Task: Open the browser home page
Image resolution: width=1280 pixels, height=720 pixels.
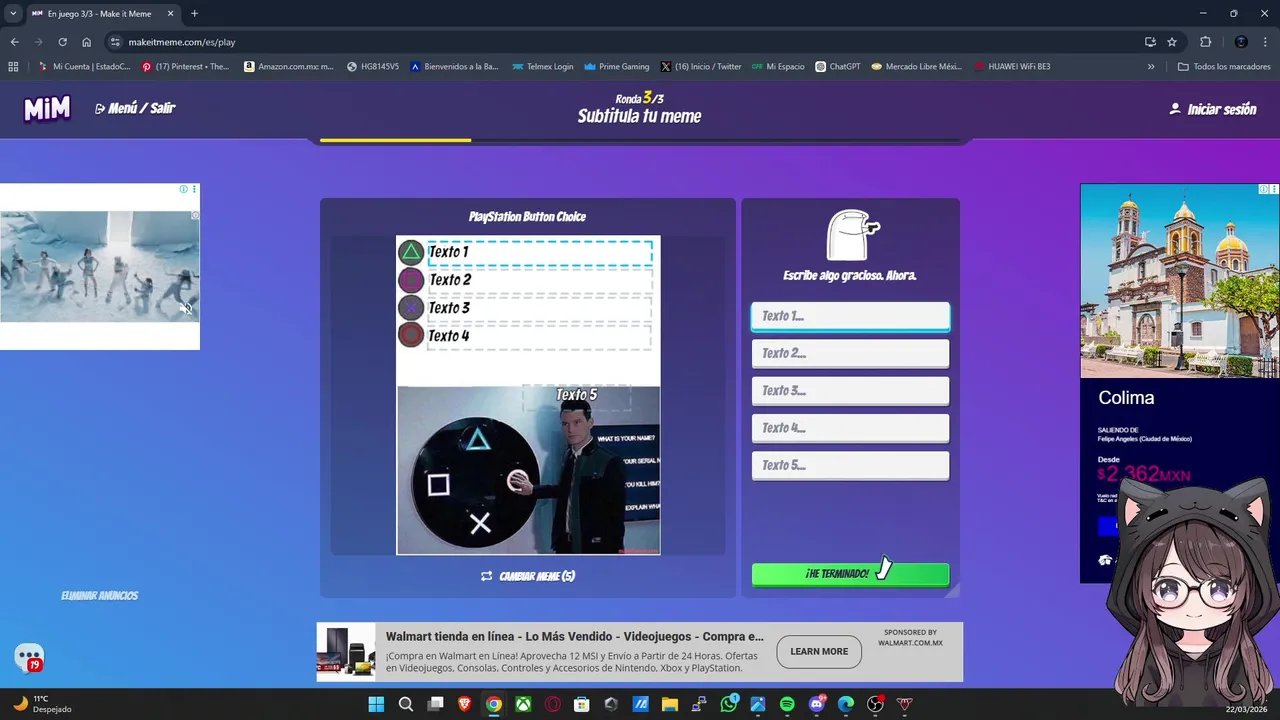Action: click(87, 42)
